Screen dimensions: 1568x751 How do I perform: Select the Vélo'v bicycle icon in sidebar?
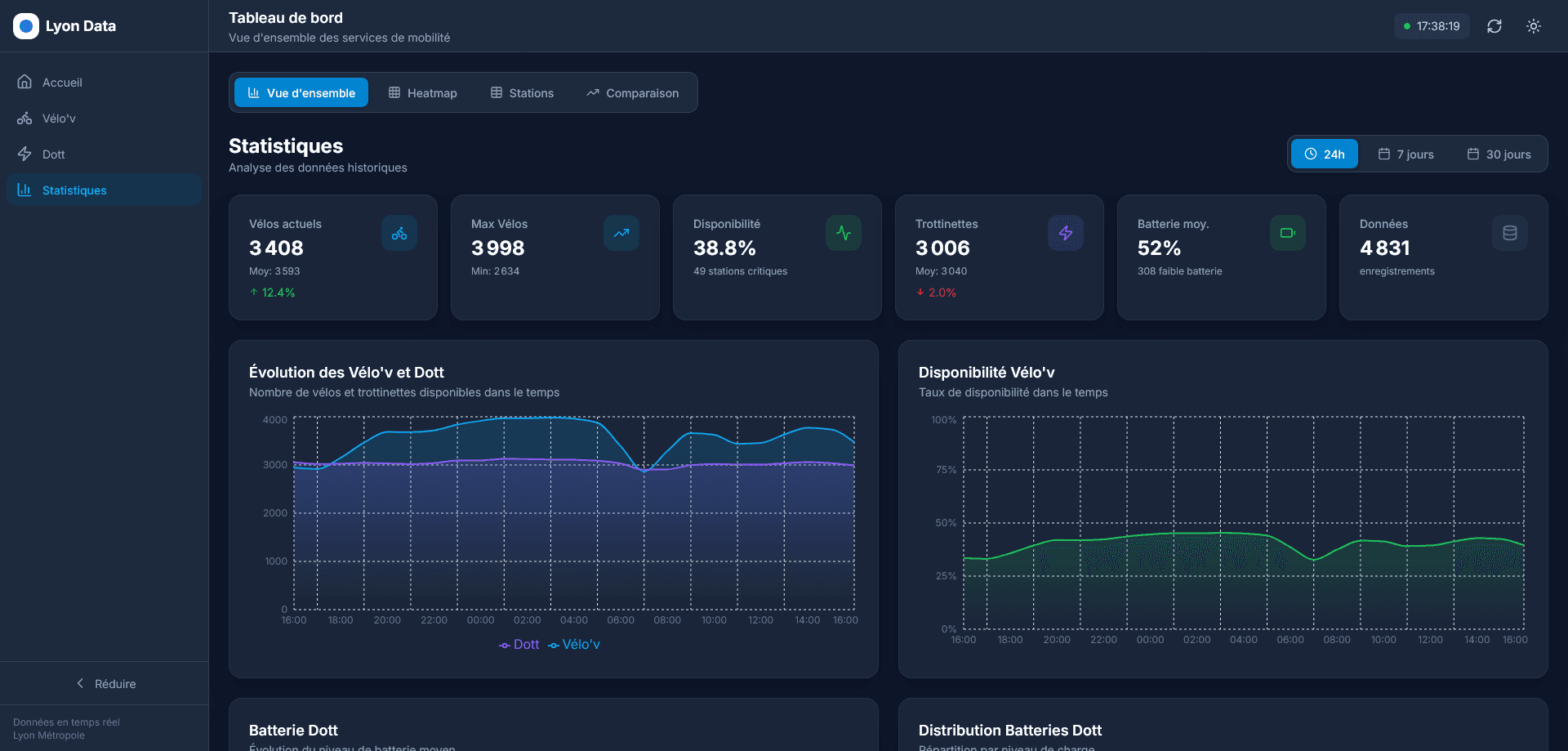point(25,118)
